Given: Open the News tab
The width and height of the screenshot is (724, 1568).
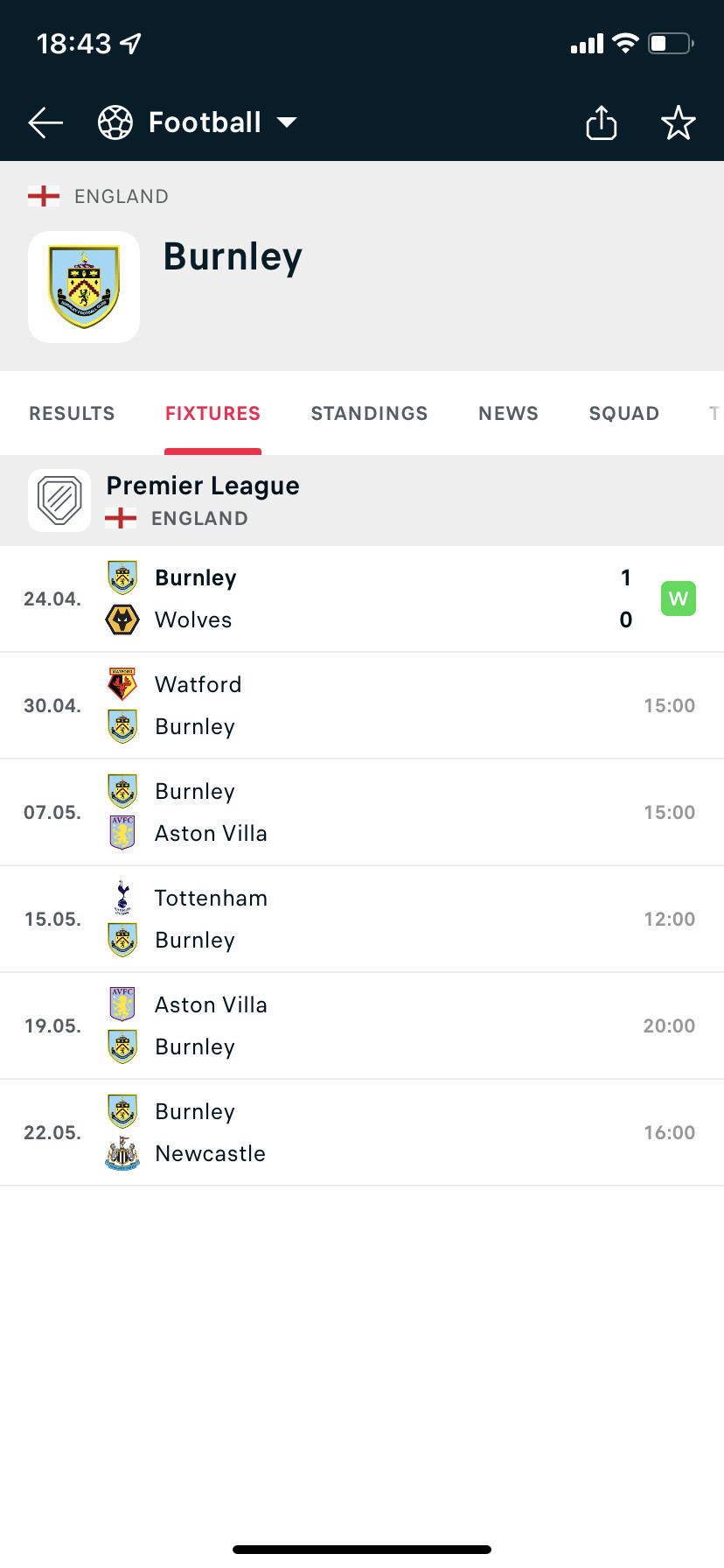Looking at the screenshot, I should click(x=508, y=413).
